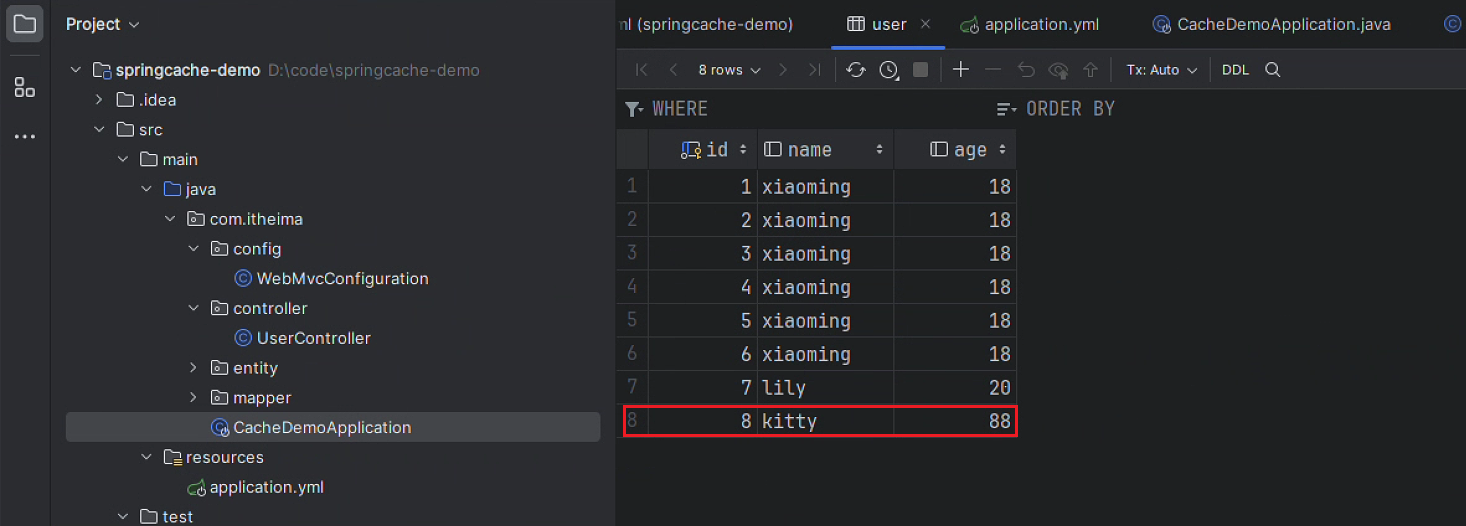Image resolution: width=1466 pixels, height=526 pixels.
Task: Preview pending changes eye icon
Action: click(x=1058, y=70)
